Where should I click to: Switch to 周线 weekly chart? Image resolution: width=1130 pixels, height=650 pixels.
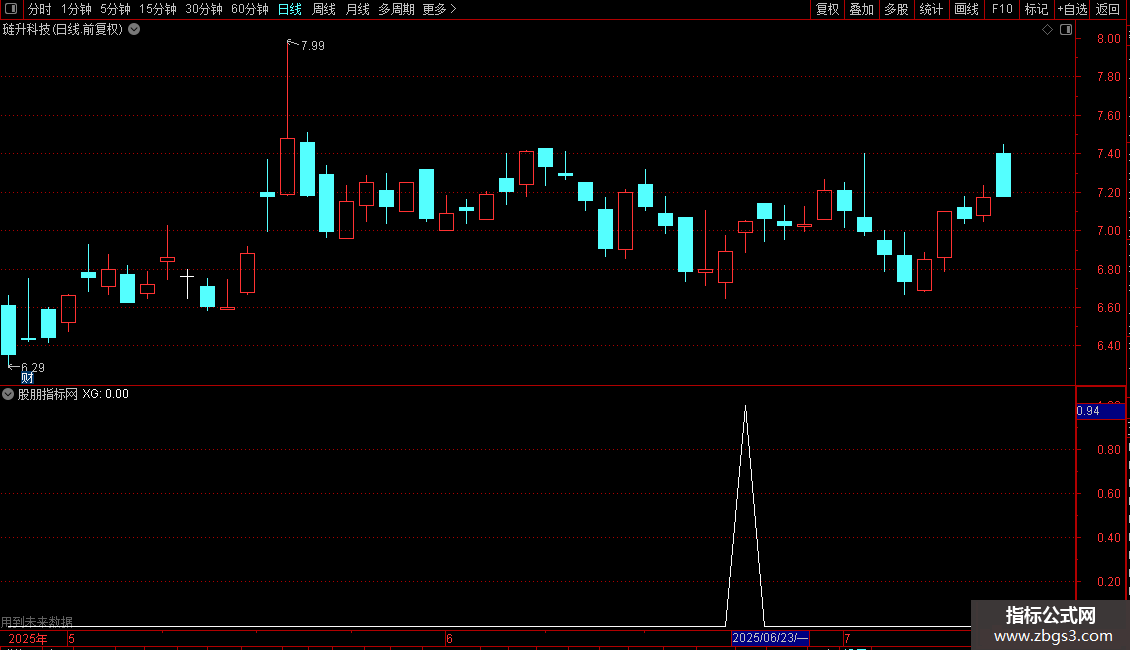[x=324, y=9]
